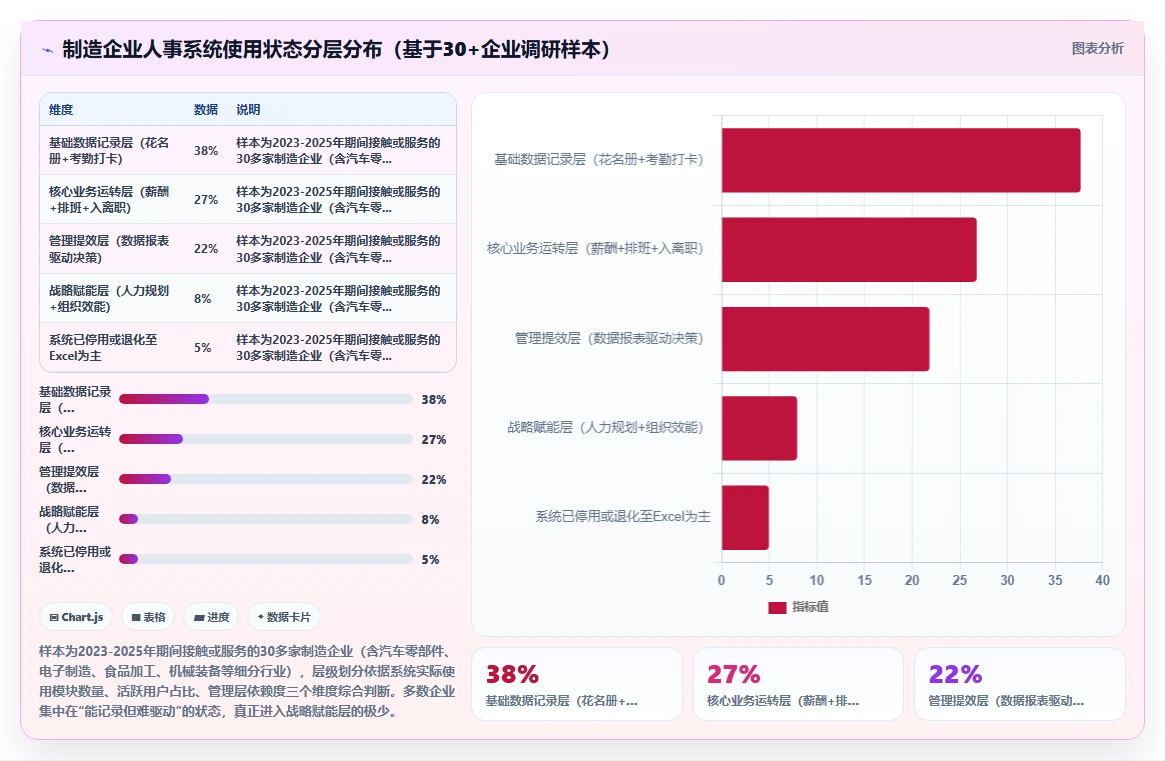This screenshot has height=761, width=1165.
Task: Click the 数据 table column header
Action: point(206,109)
